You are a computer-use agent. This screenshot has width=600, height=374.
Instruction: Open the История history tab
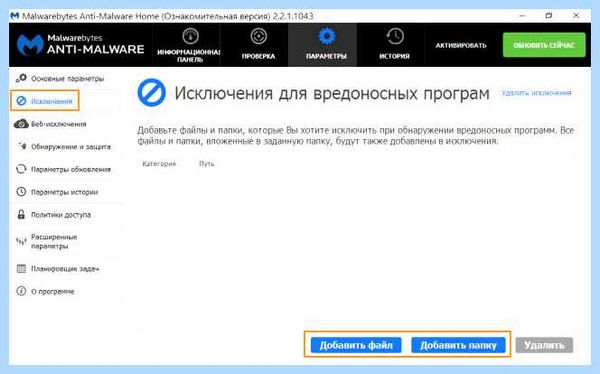[x=395, y=45]
